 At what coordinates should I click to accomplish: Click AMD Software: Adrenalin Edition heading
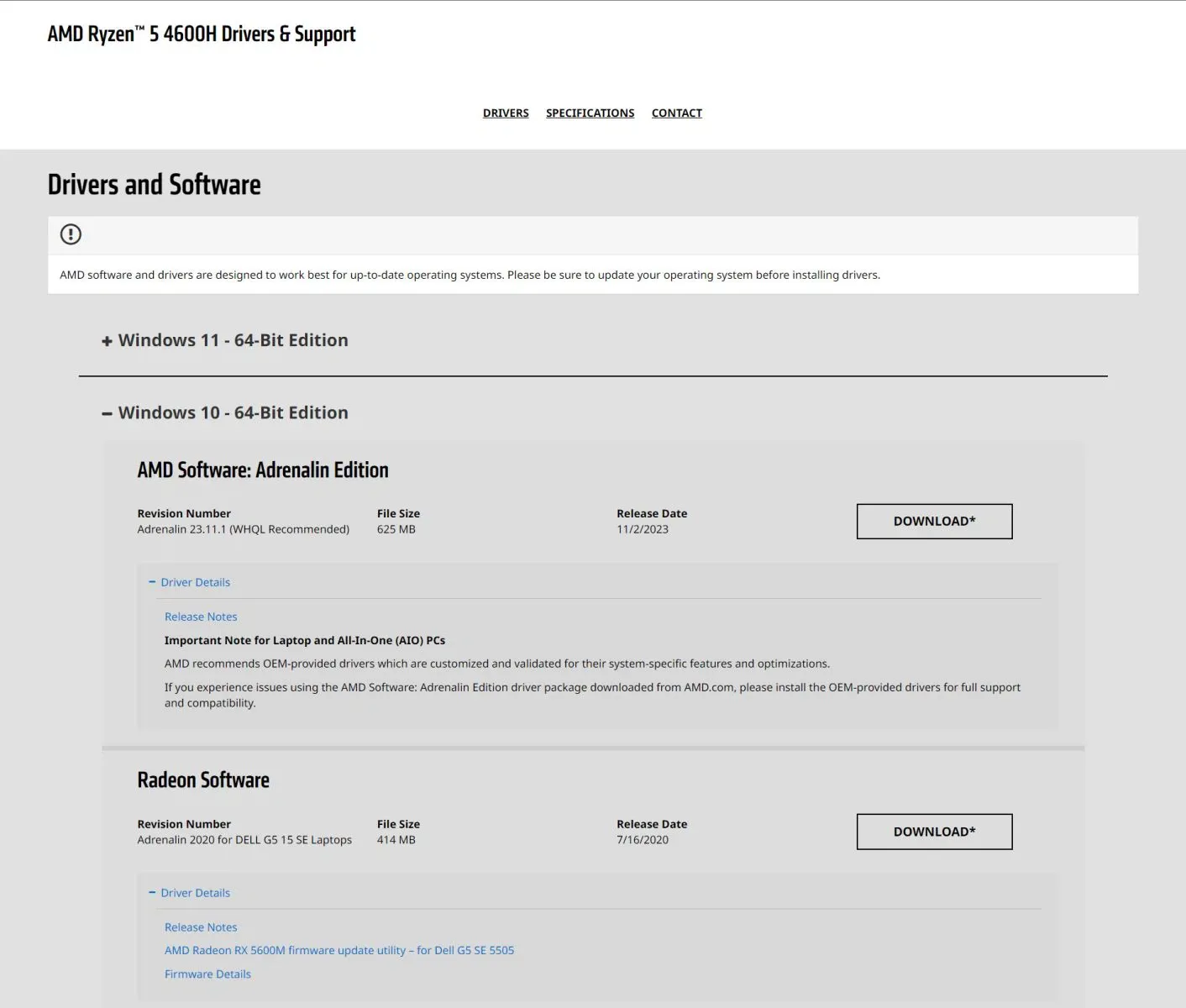point(263,470)
